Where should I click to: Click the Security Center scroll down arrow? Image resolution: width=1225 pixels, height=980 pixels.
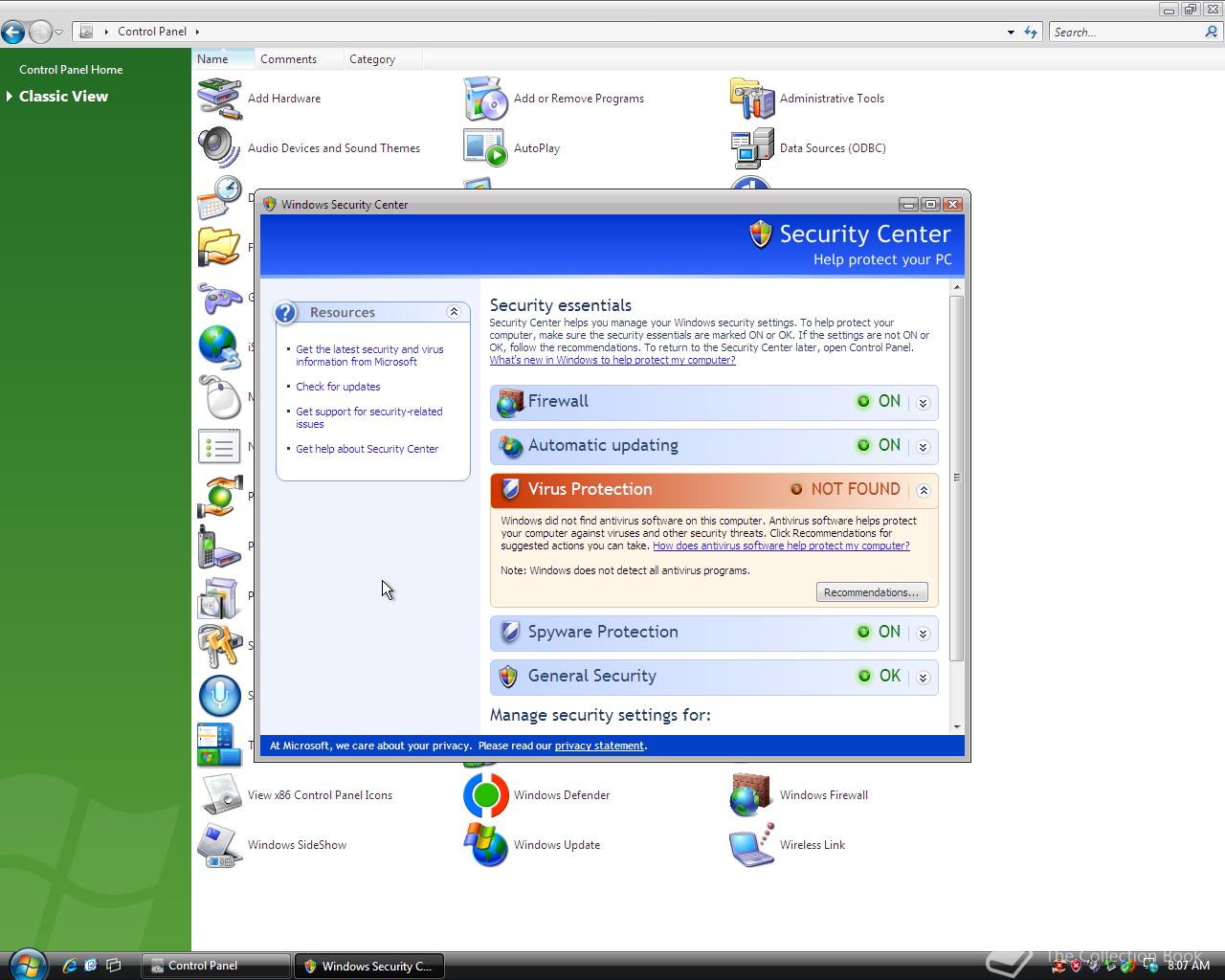(x=957, y=727)
